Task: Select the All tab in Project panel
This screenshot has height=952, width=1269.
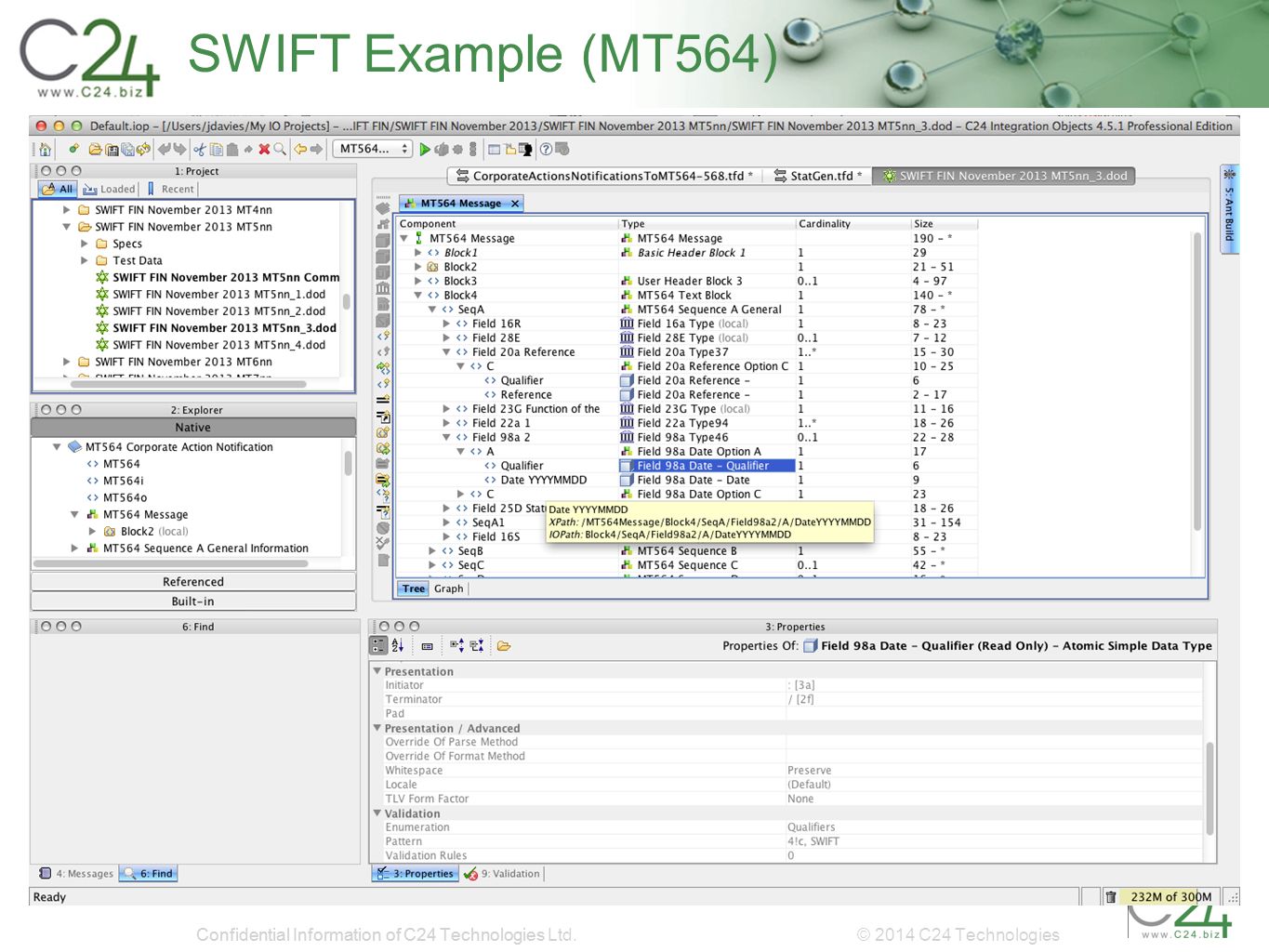Action: [58, 189]
